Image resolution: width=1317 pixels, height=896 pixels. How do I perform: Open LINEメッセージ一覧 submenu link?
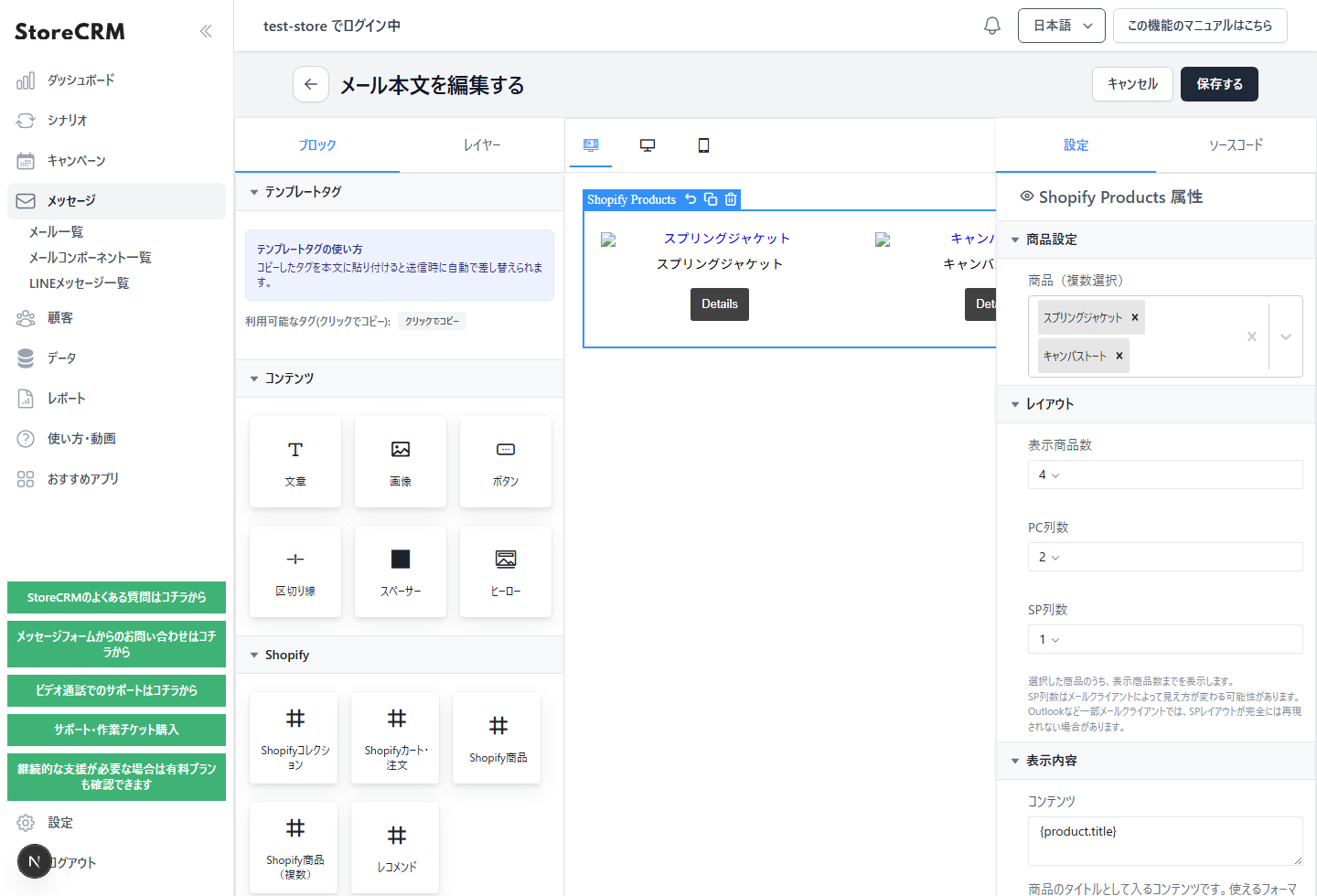[x=80, y=283]
